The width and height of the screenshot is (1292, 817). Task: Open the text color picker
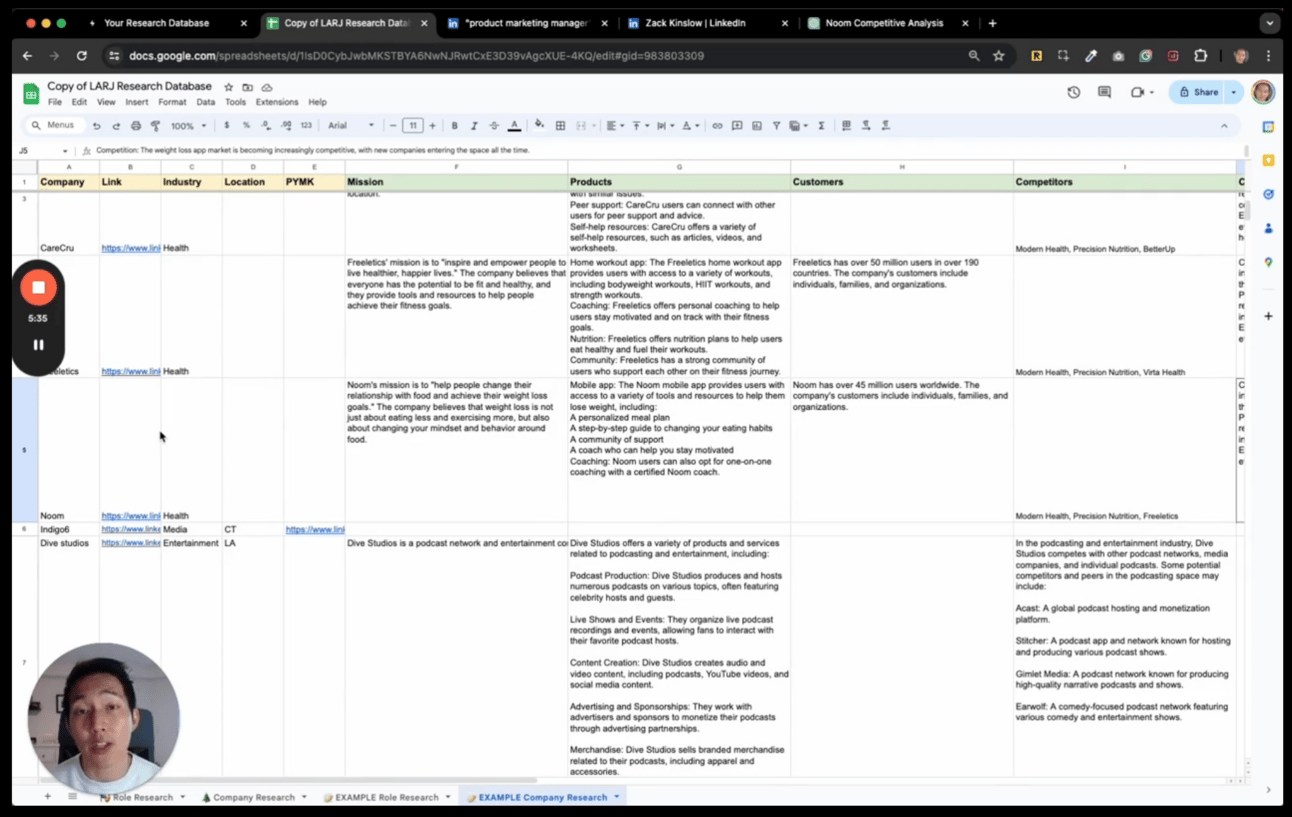(514, 126)
